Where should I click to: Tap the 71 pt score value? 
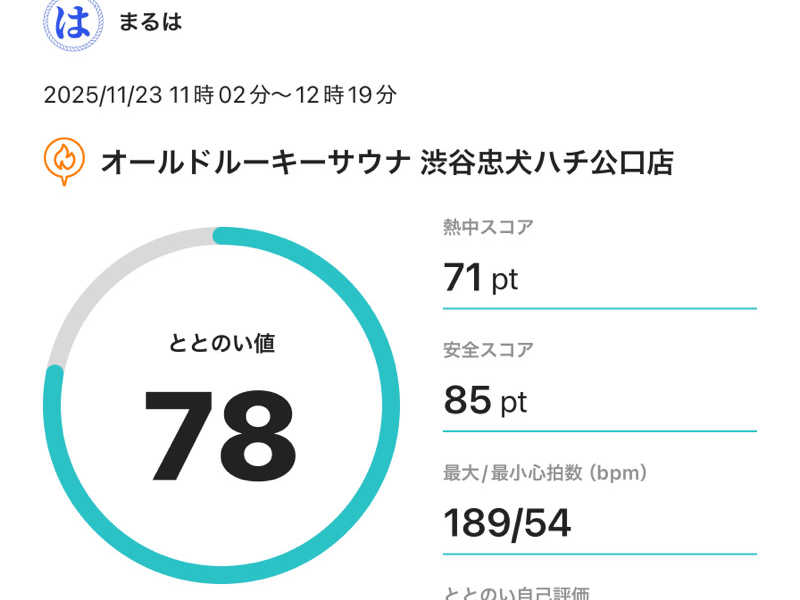click(x=480, y=277)
